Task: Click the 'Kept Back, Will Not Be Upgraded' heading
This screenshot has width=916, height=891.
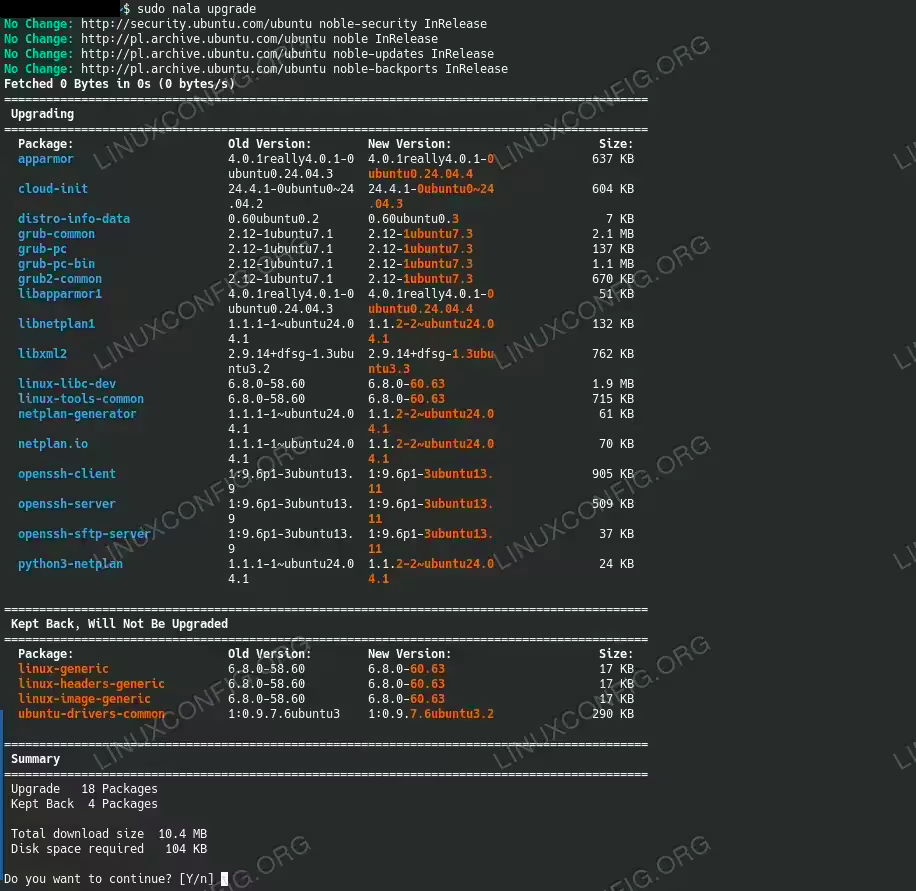Action: tap(119, 623)
